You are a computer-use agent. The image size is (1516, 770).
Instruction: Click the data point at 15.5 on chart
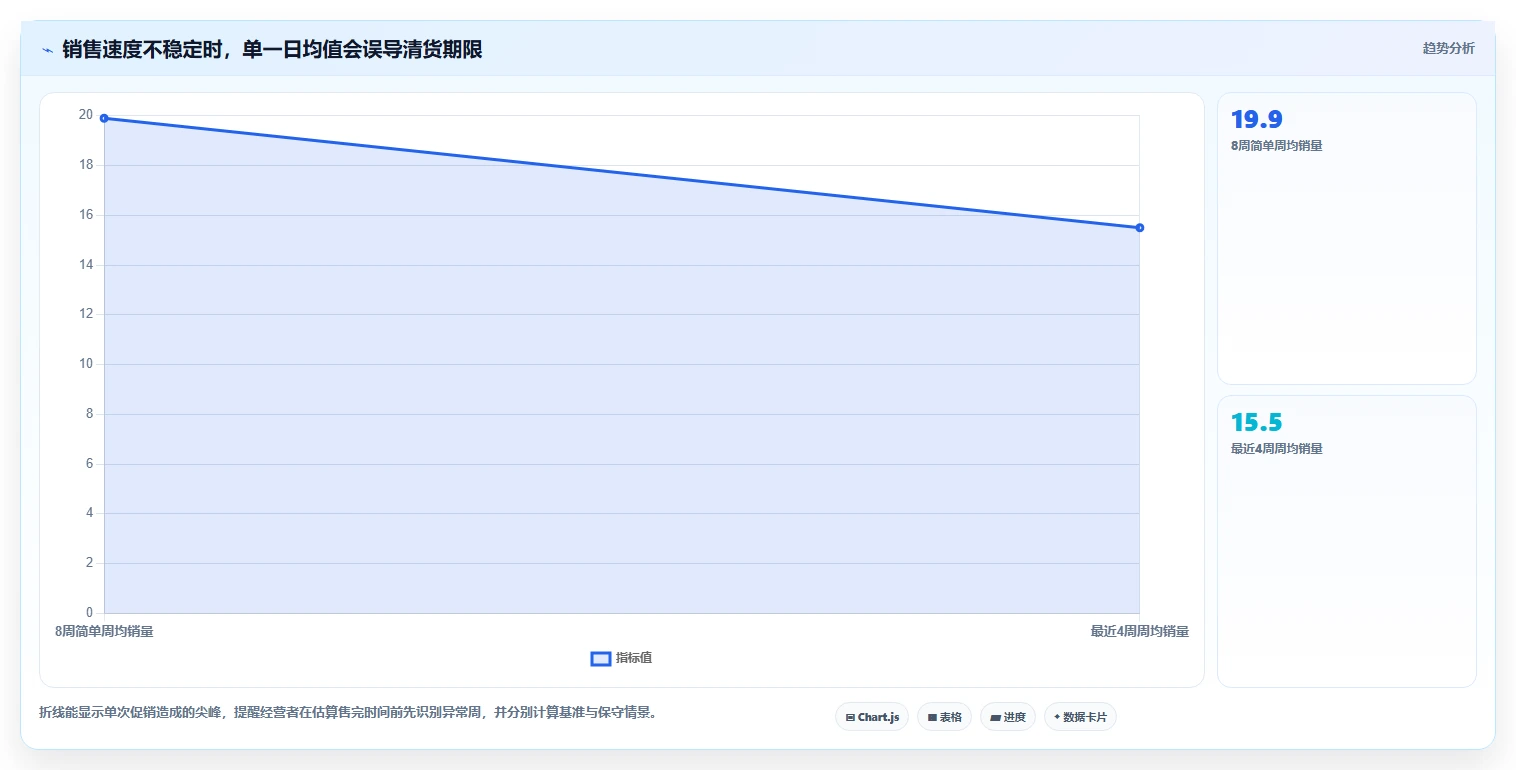[x=1140, y=228]
